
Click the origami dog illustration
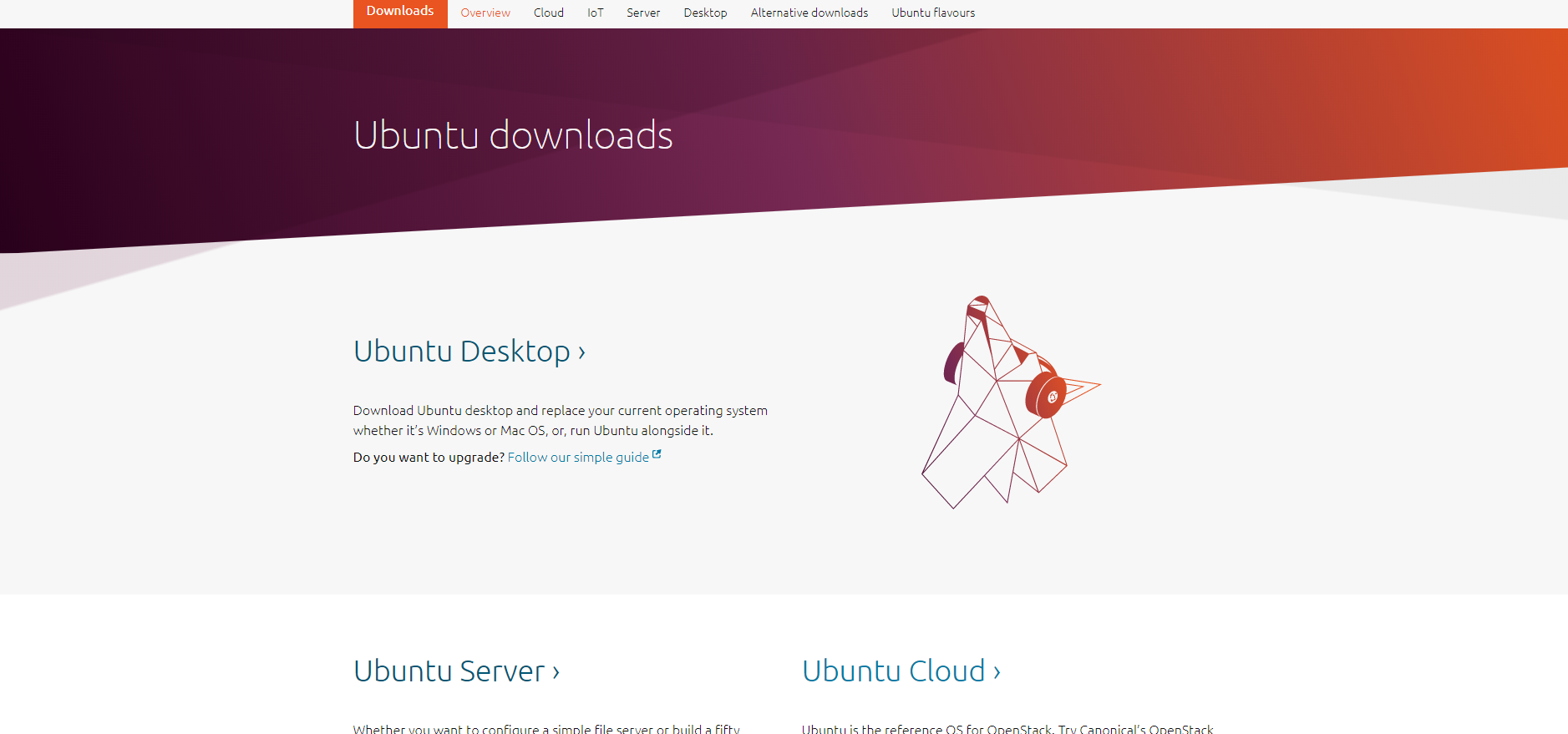click(1011, 402)
